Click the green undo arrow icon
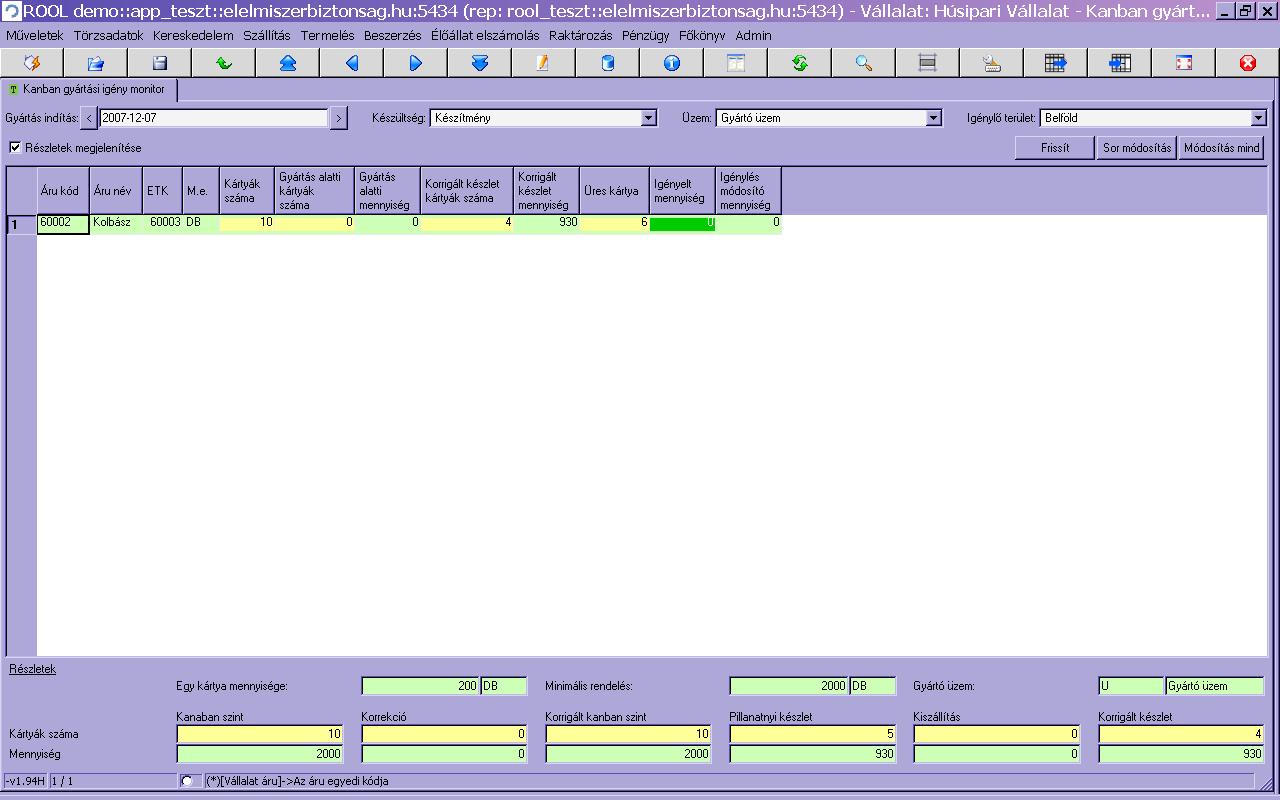The height and width of the screenshot is (800, 1280). coord(224,63)
